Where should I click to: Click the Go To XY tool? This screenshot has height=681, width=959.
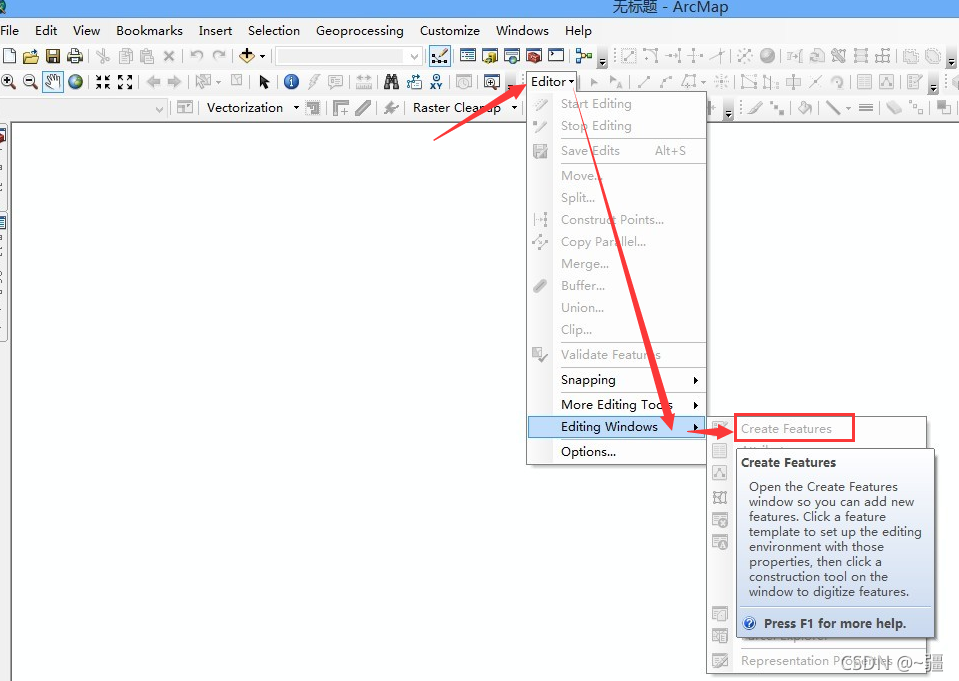pos(436,81)
